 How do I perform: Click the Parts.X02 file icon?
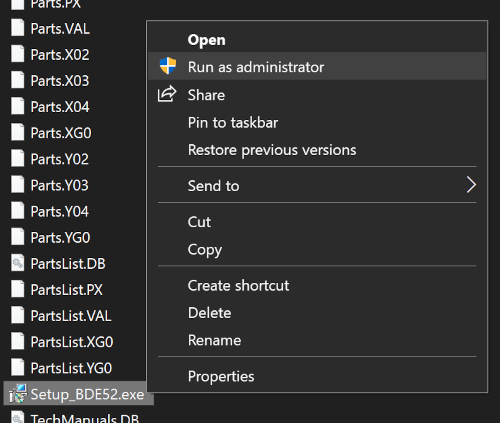[x=18, y=54]
